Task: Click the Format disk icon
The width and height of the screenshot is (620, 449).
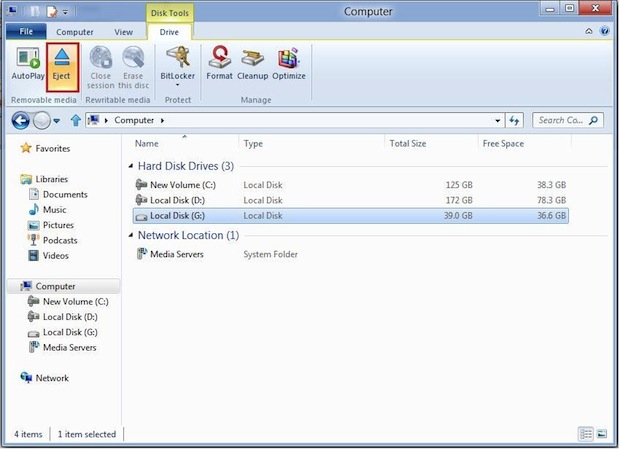Action: (219, 65)
